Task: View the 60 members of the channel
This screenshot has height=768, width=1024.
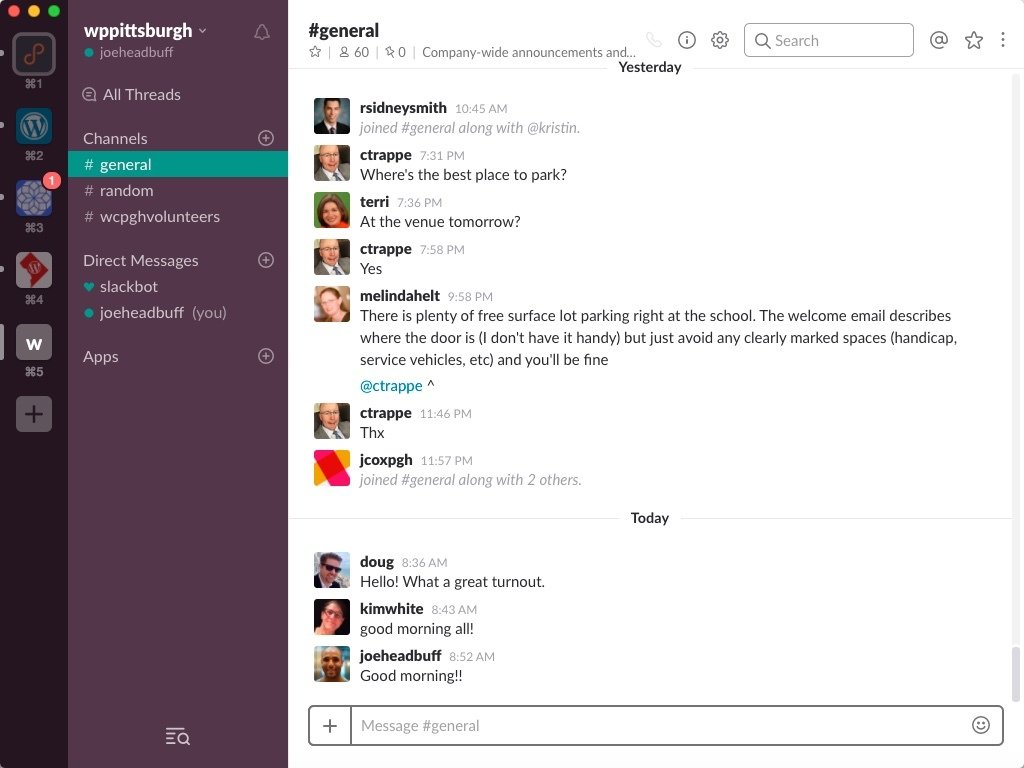Action: pyautogui.click(x=353, y=52)
